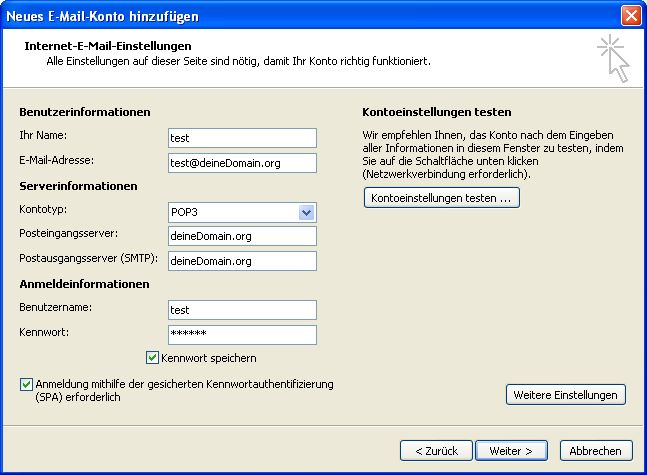The width and height of the screenshot is (647, 475).
Task: Click the Anmeldeinformationen section heading
Action: pos(83,284)
